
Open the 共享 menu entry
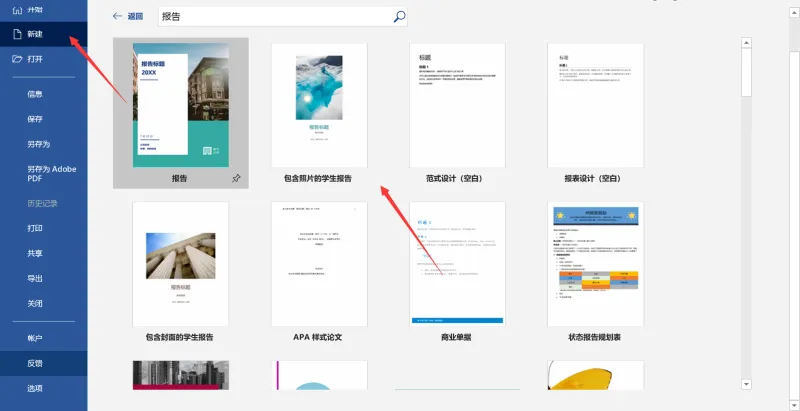point(35,253)
